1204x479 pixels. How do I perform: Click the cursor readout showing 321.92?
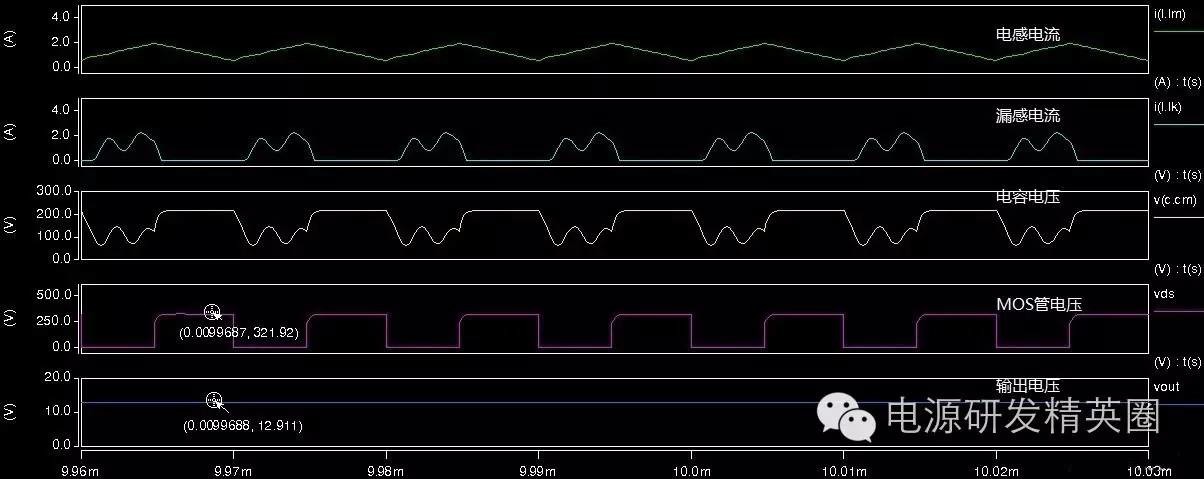[x=239, y=332]
